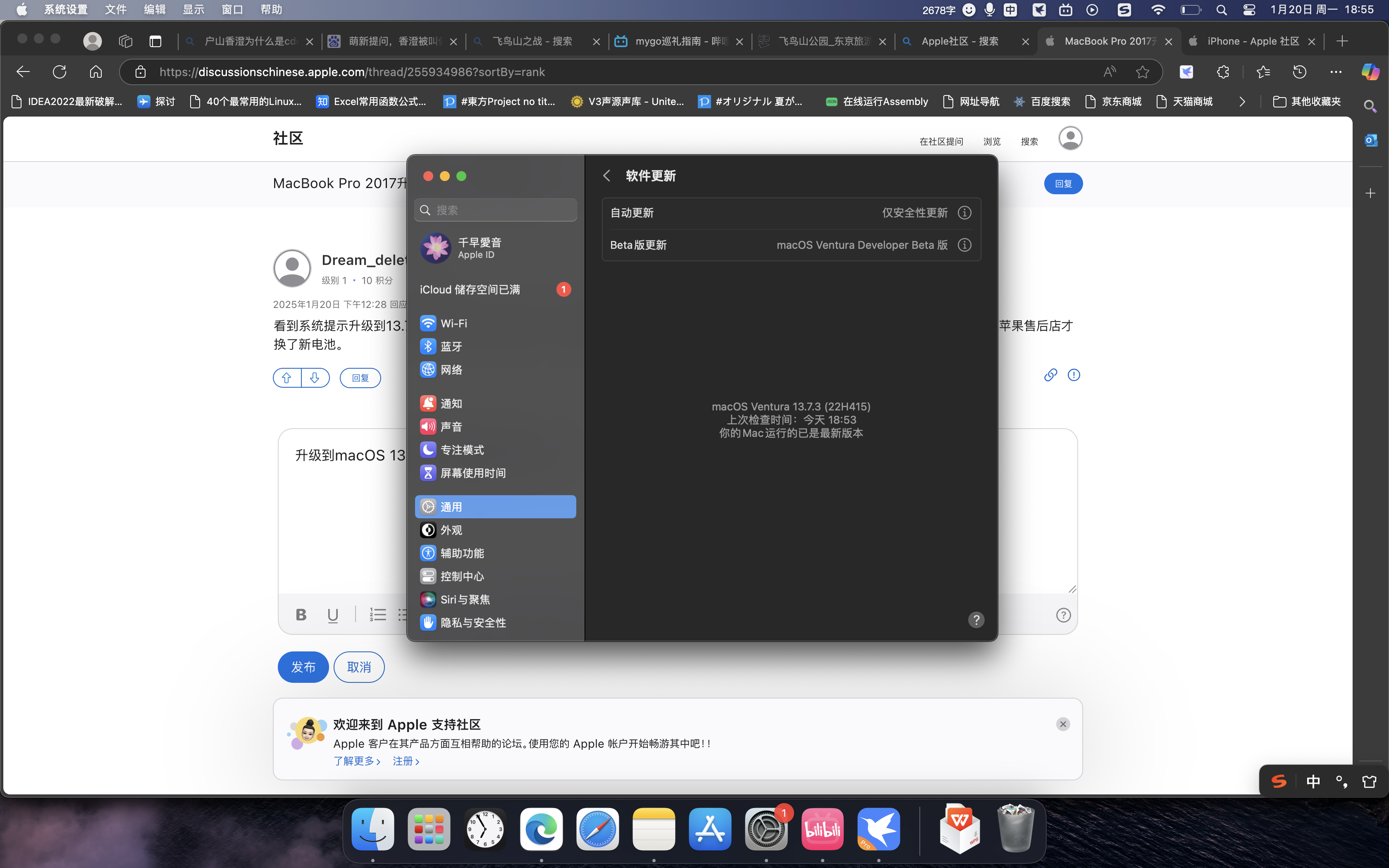Image resolution: width=1389 pixels, height=868 pixels.
Task: Click the help question mark in 软件更新
Action: (x=976, y=620)
